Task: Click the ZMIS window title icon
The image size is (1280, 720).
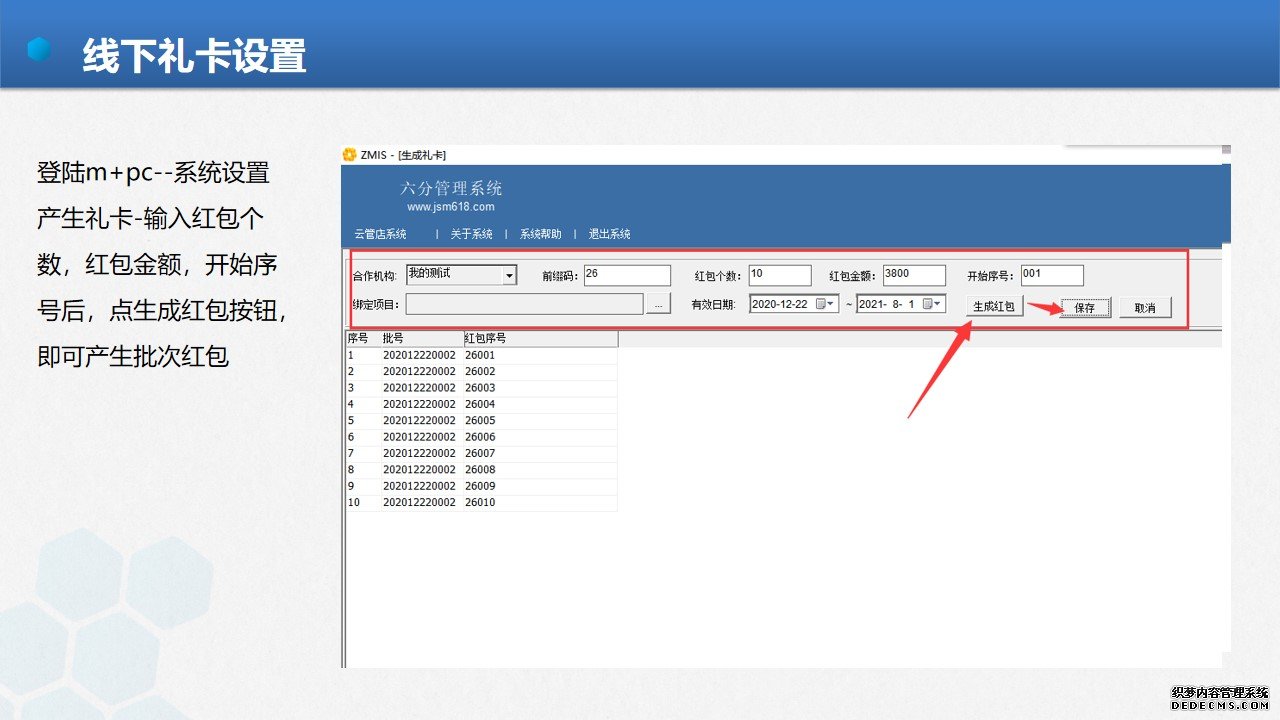Action: point(349,155)
